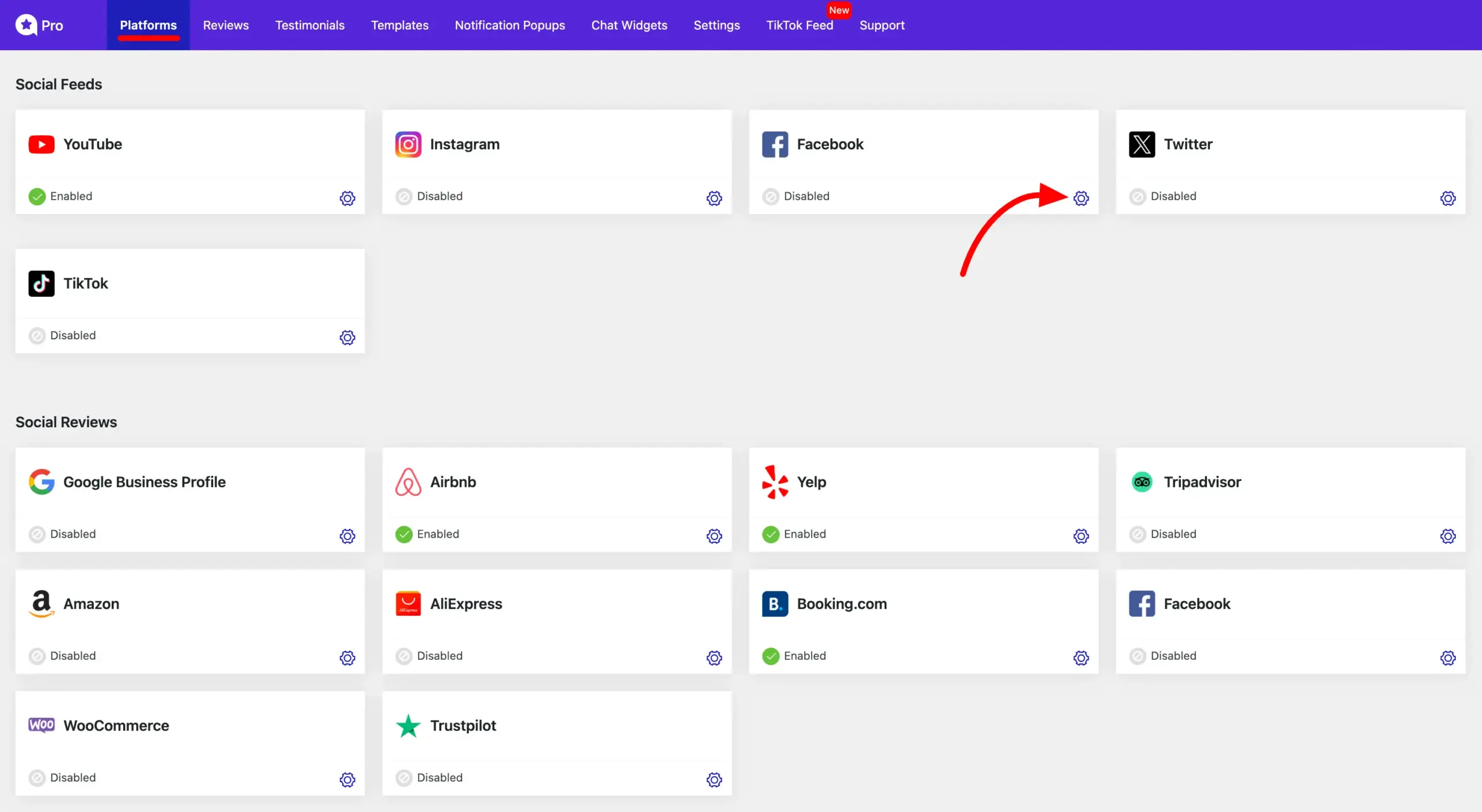1482x812 pixels.
Task: Click the Tripadvisor owl logo icon
Action: coord(1142,482)
